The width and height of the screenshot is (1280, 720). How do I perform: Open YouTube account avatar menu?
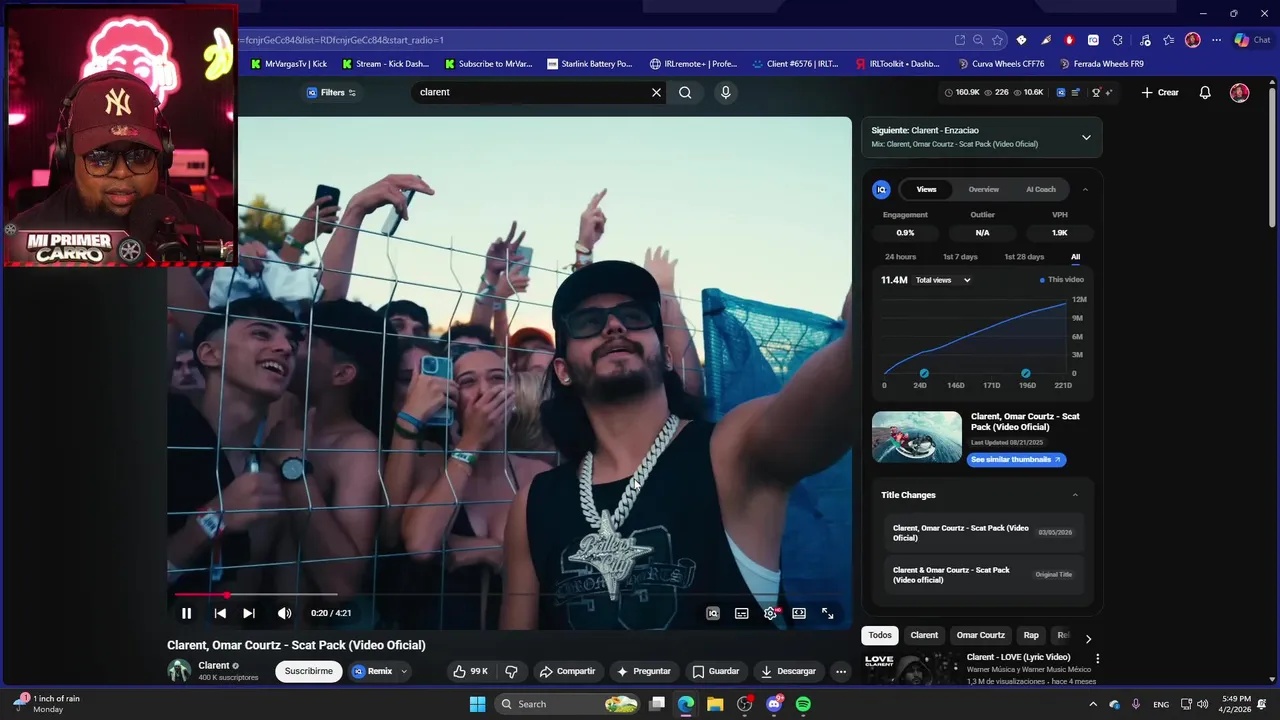pyautogui.click(x=1240, y=92)
